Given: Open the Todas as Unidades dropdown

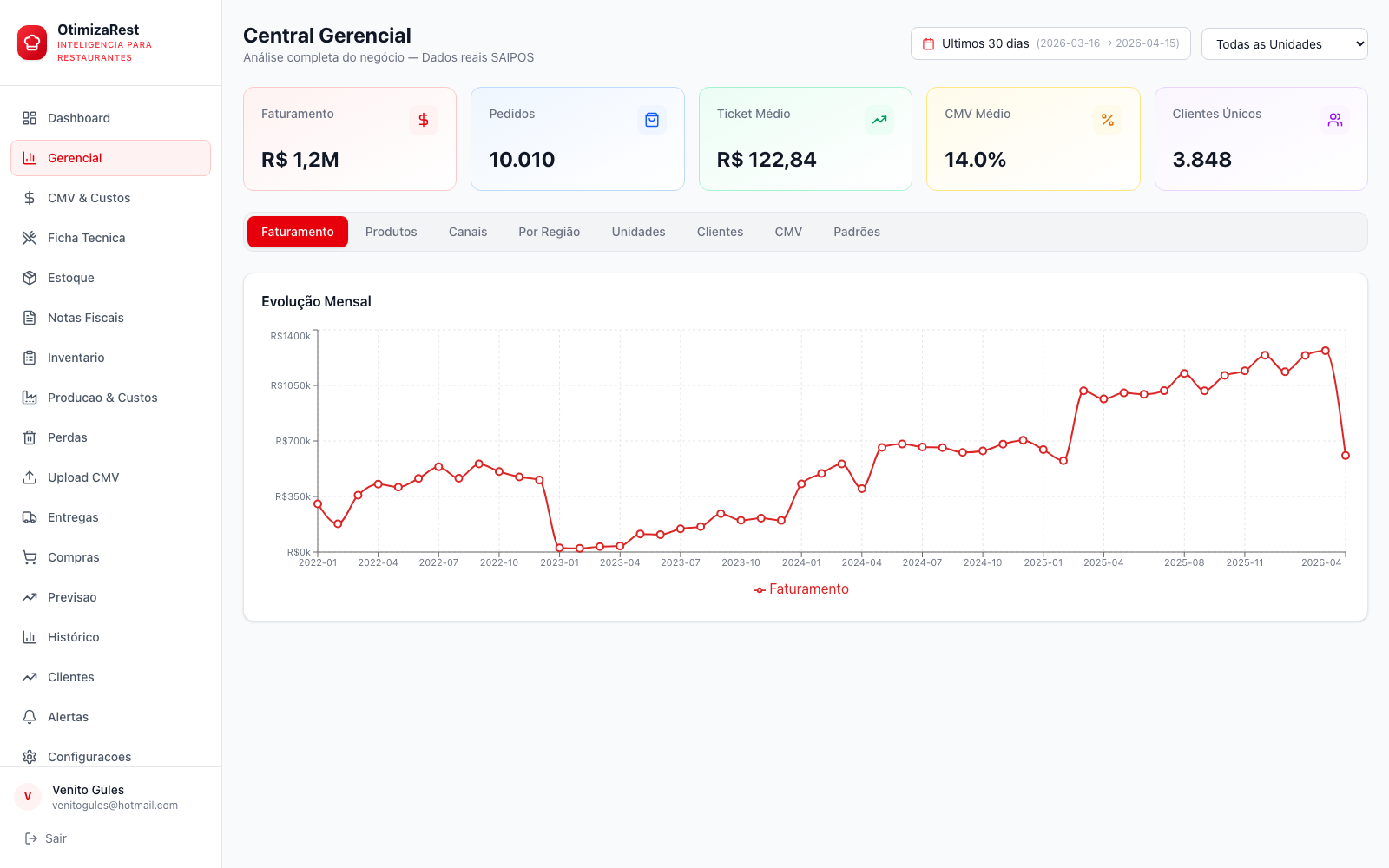Looking at the screenshot, I should tap(1285, 44).
